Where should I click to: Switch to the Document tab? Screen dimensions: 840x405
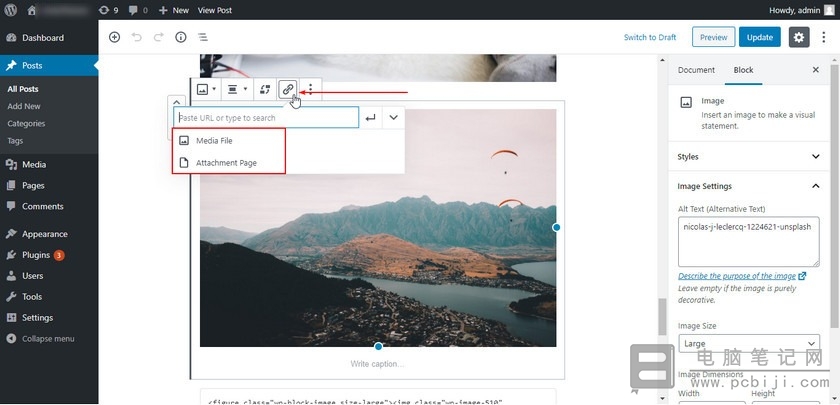click(x=696, y=70)
